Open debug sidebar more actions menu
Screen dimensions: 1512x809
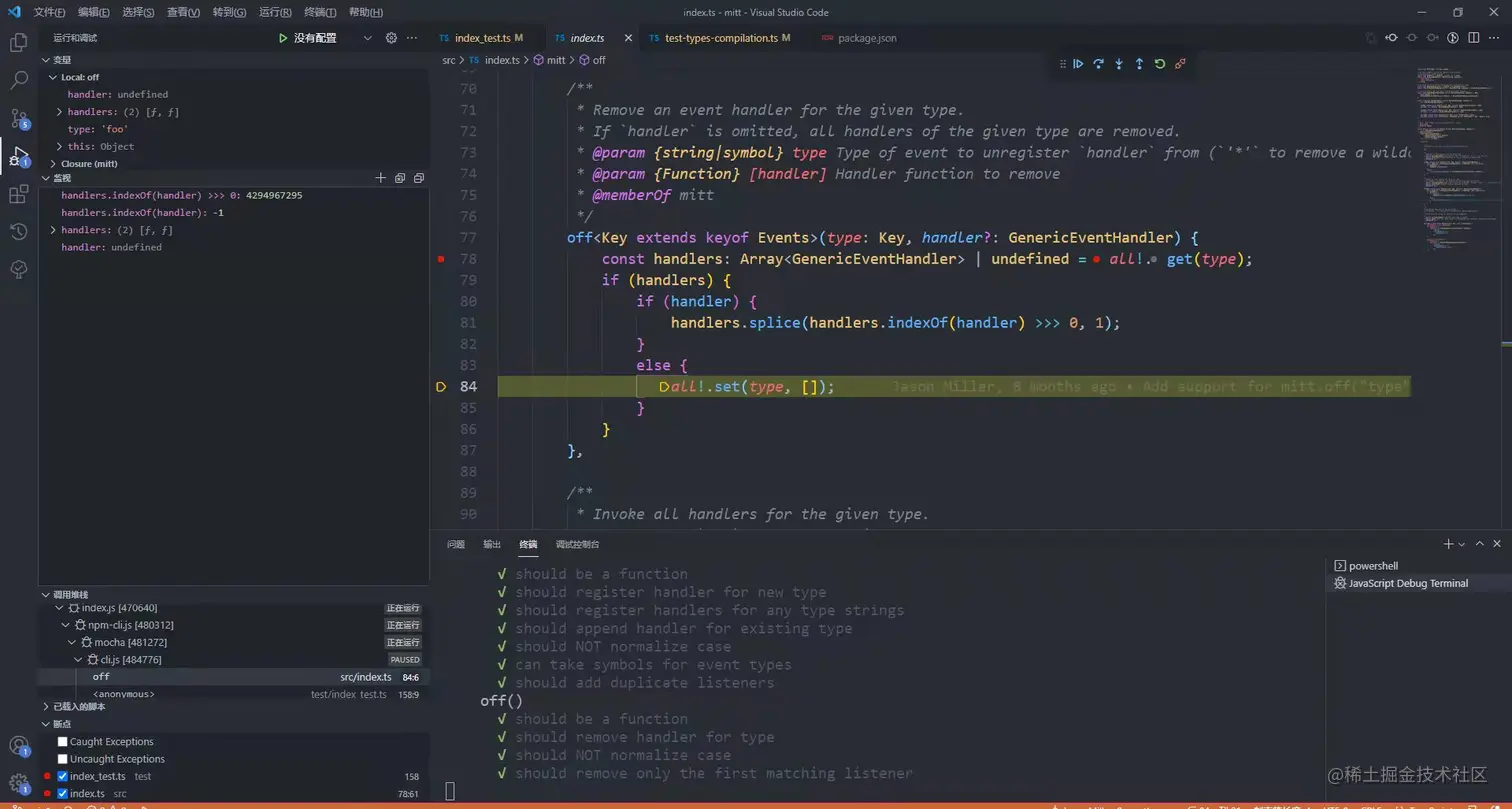[412, 38]
